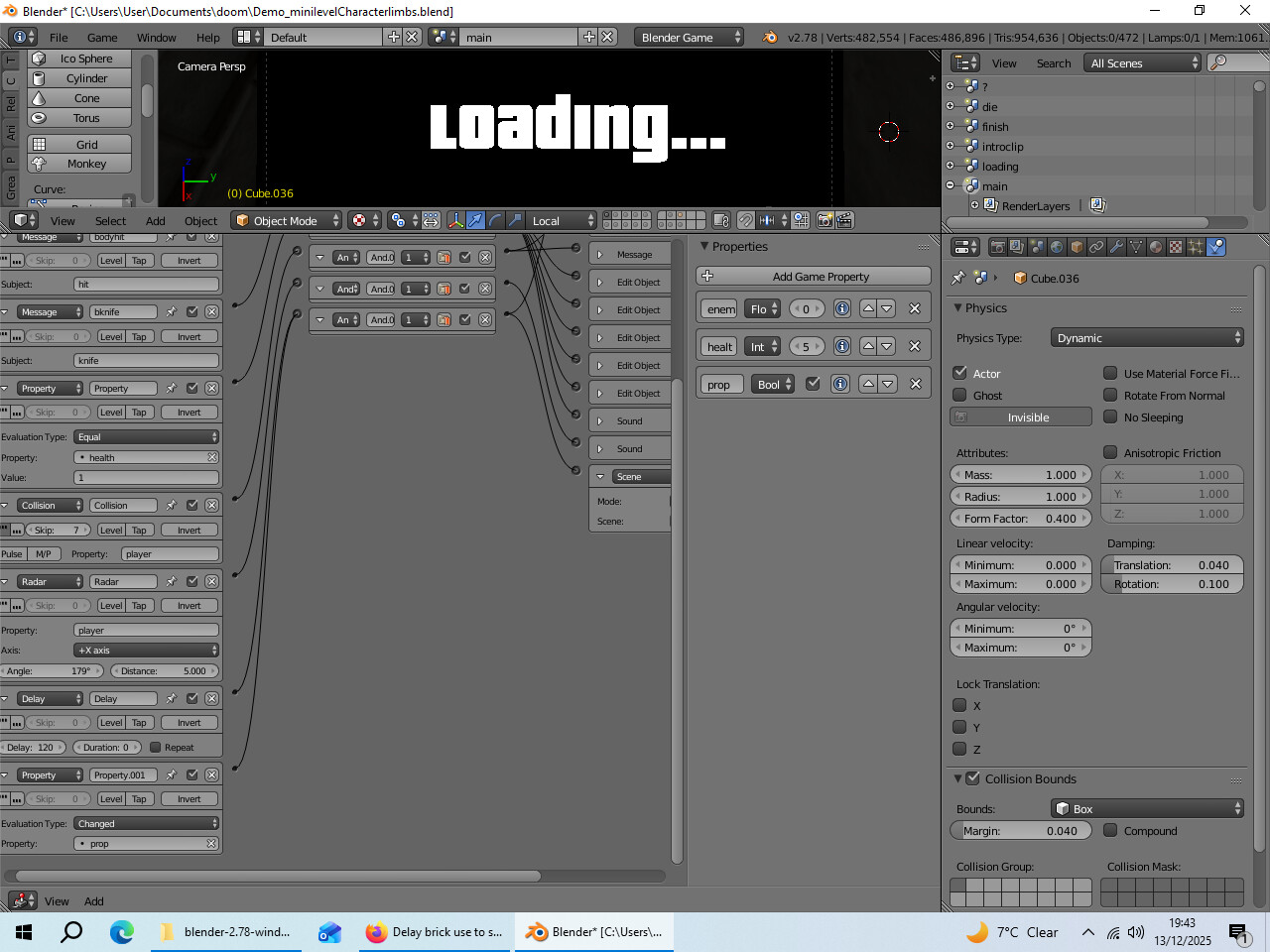The height and width of the screenshot is (952, 1270).
Task: Click the pin icon beside Cube.036
Action: (x=958, y=278)
